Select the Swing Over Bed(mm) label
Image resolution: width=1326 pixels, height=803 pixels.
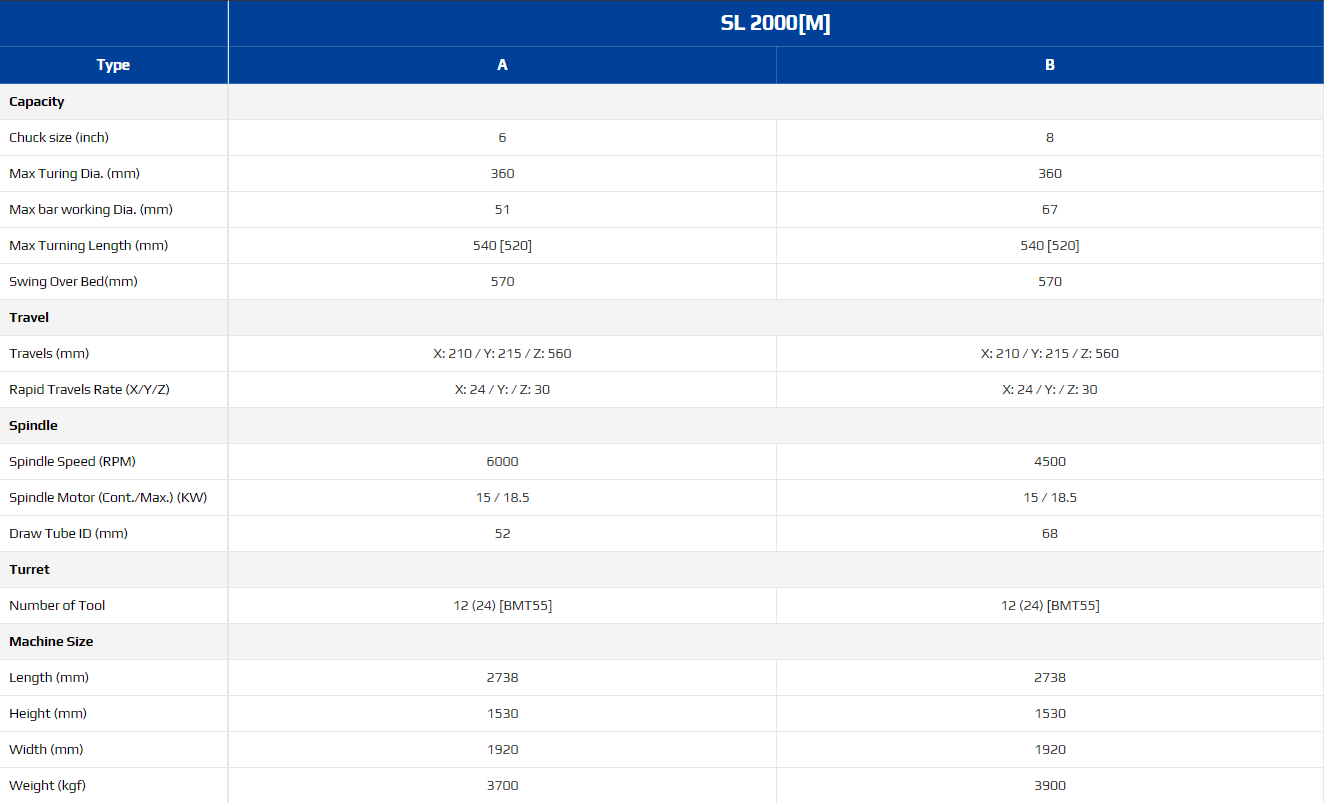pyautogui.click(x=73, y=282)
